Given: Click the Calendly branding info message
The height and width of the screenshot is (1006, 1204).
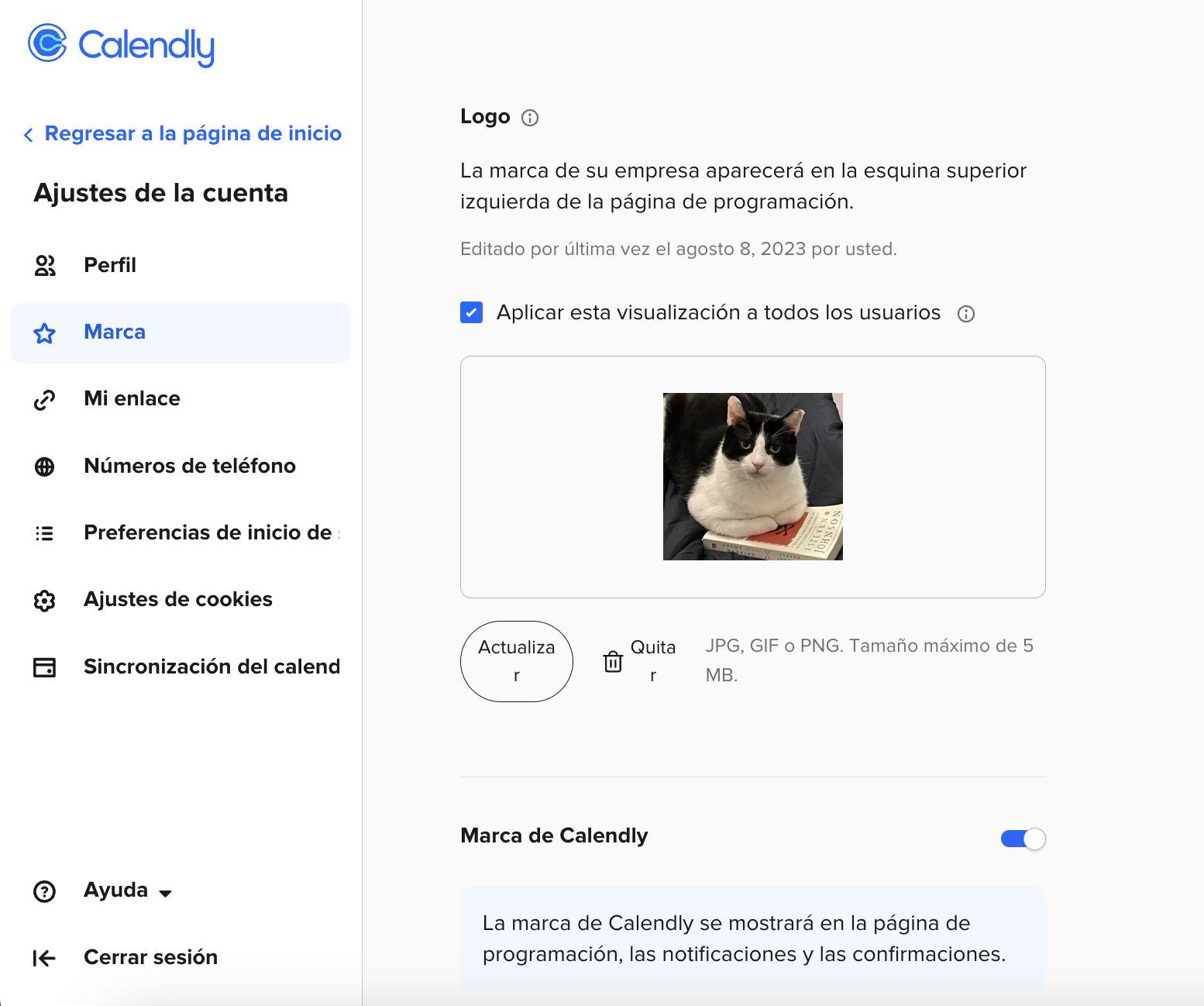Looking at the screenshot, I should [753, 939].
